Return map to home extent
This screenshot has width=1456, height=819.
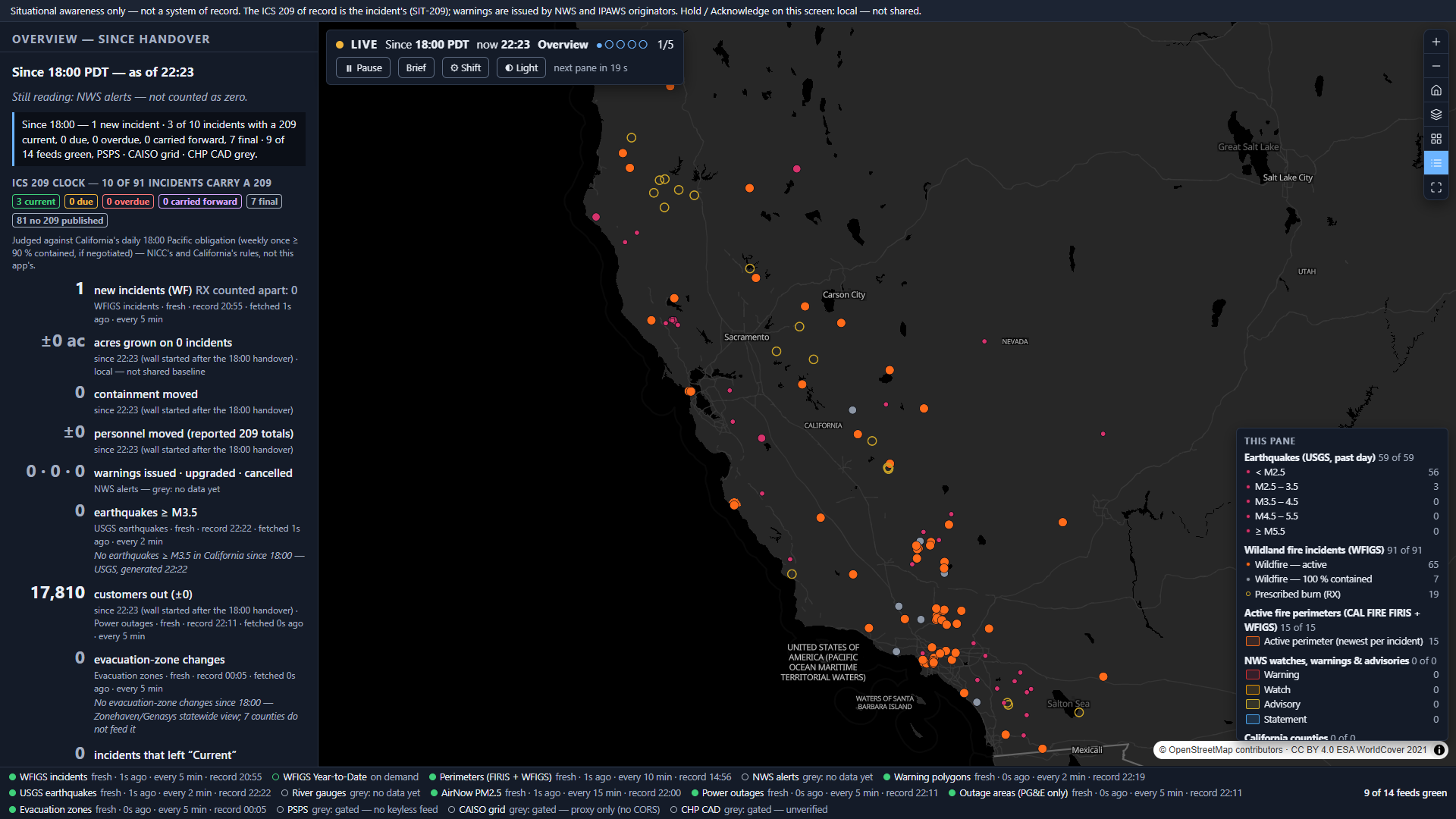coord(1436,90)
